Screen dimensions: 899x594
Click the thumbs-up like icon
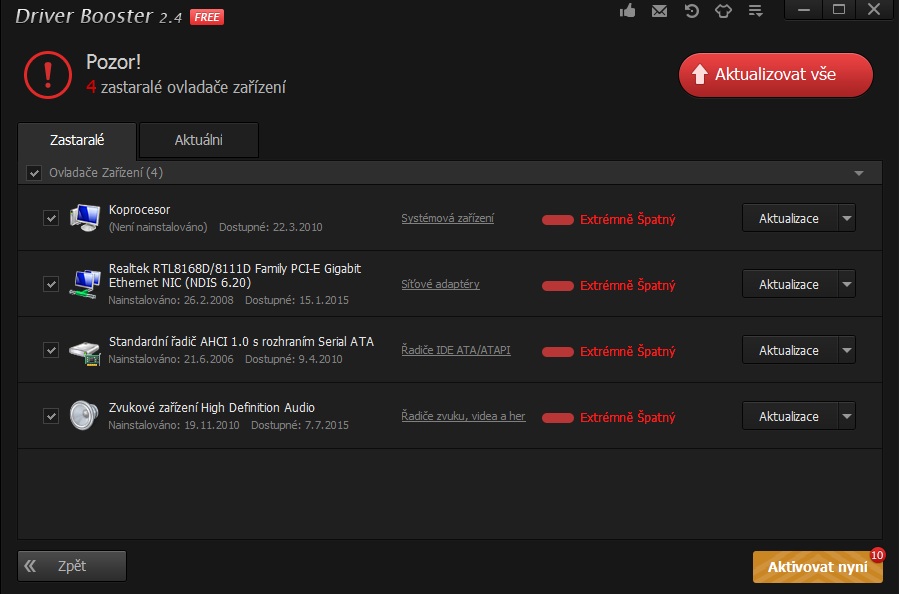pos(628,11)
